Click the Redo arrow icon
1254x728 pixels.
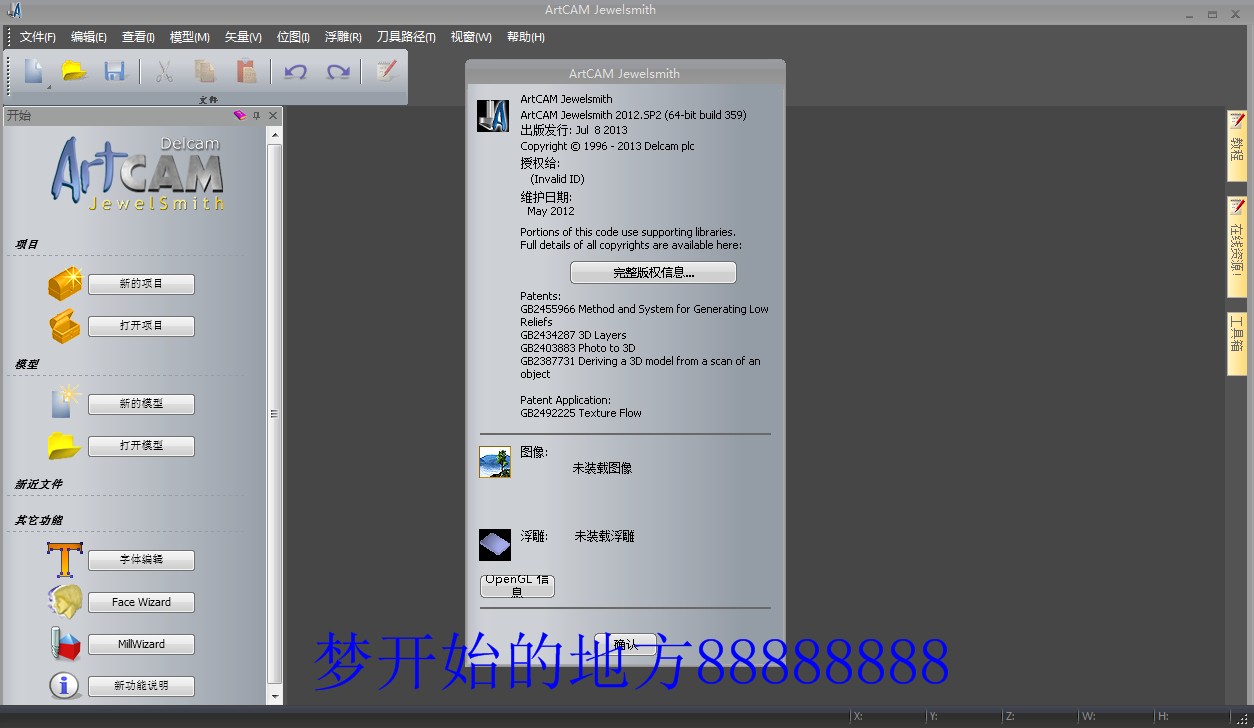[338, 72]
